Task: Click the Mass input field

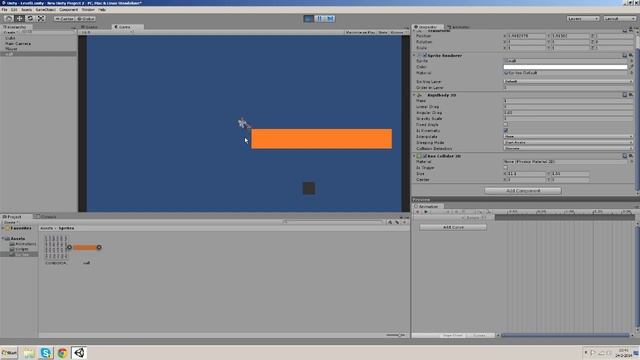Action: [x=568, y=101]
